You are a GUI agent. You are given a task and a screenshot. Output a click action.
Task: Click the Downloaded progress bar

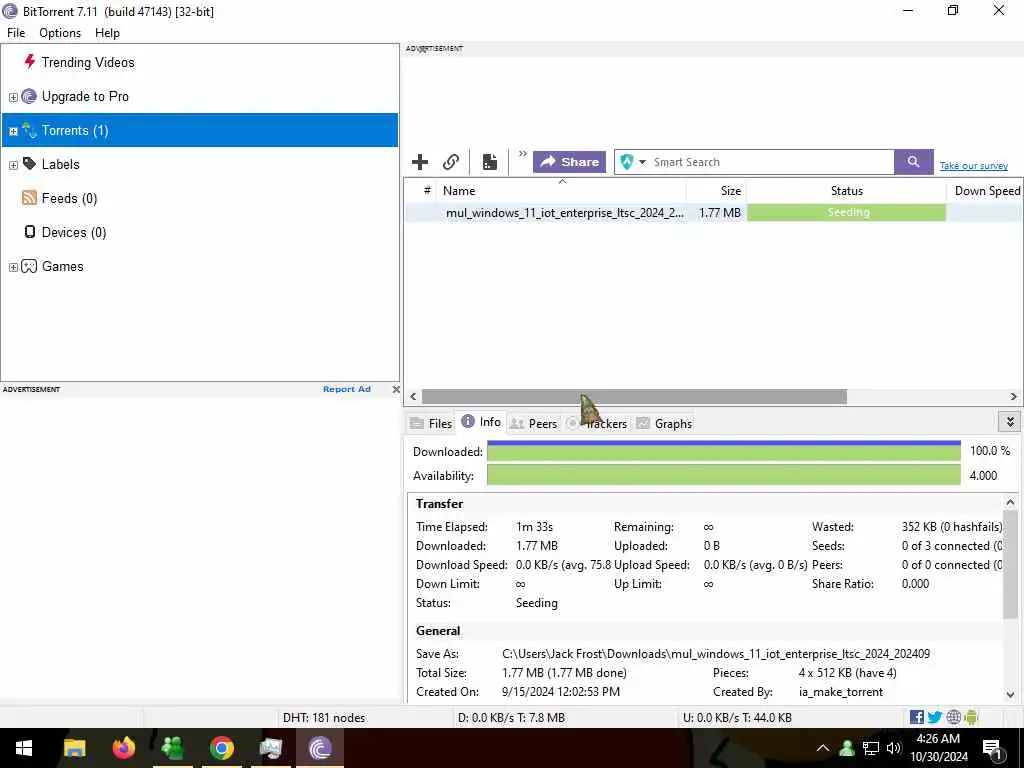pyautogui.click(x=724, y=451)
